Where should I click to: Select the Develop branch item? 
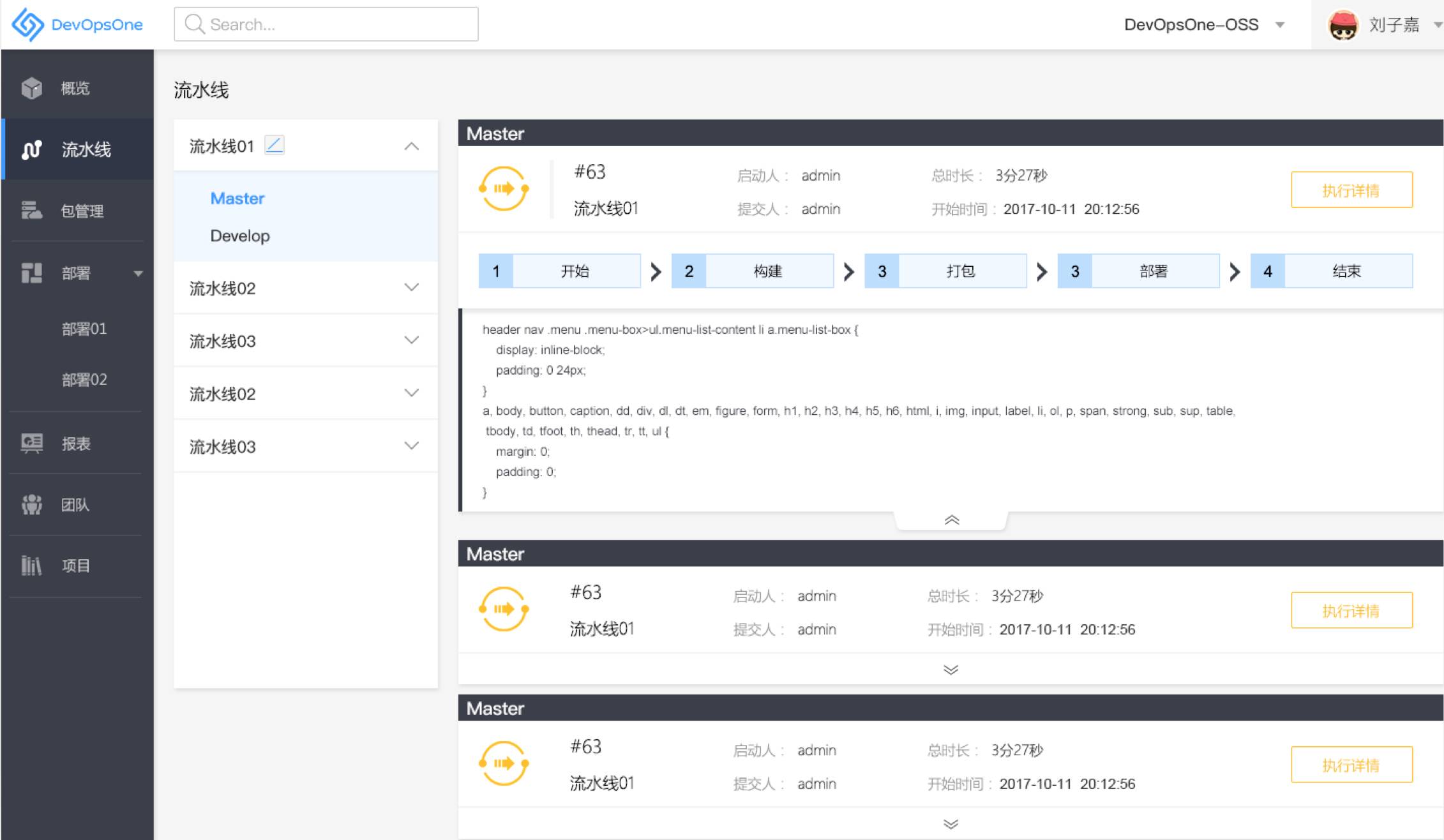click(x=240, y=236)
